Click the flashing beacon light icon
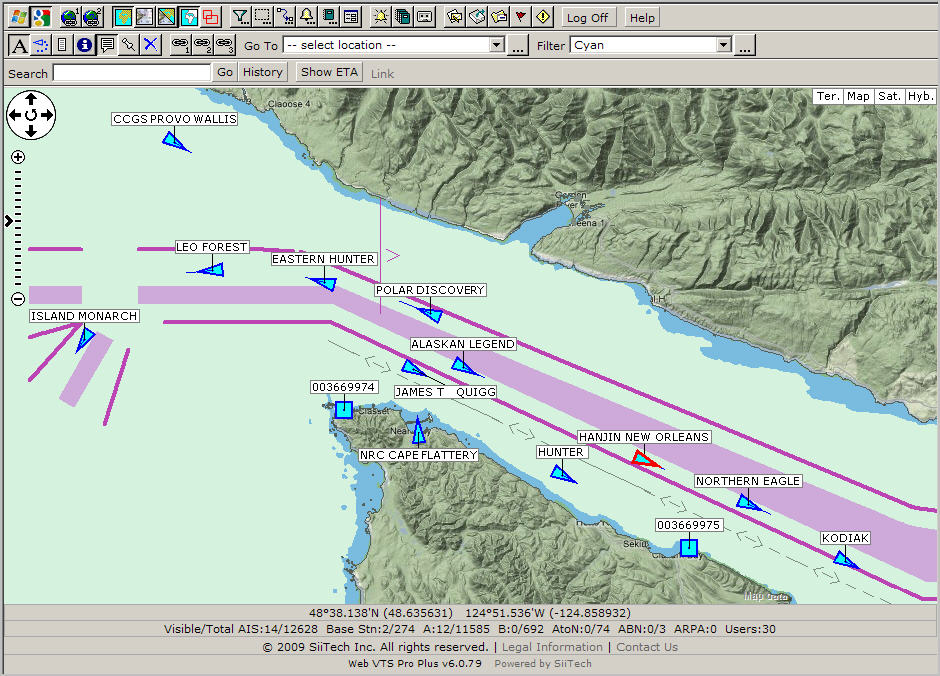Image resolution: width=940 pixels, height=676 pixels. (x=381, y=17)
